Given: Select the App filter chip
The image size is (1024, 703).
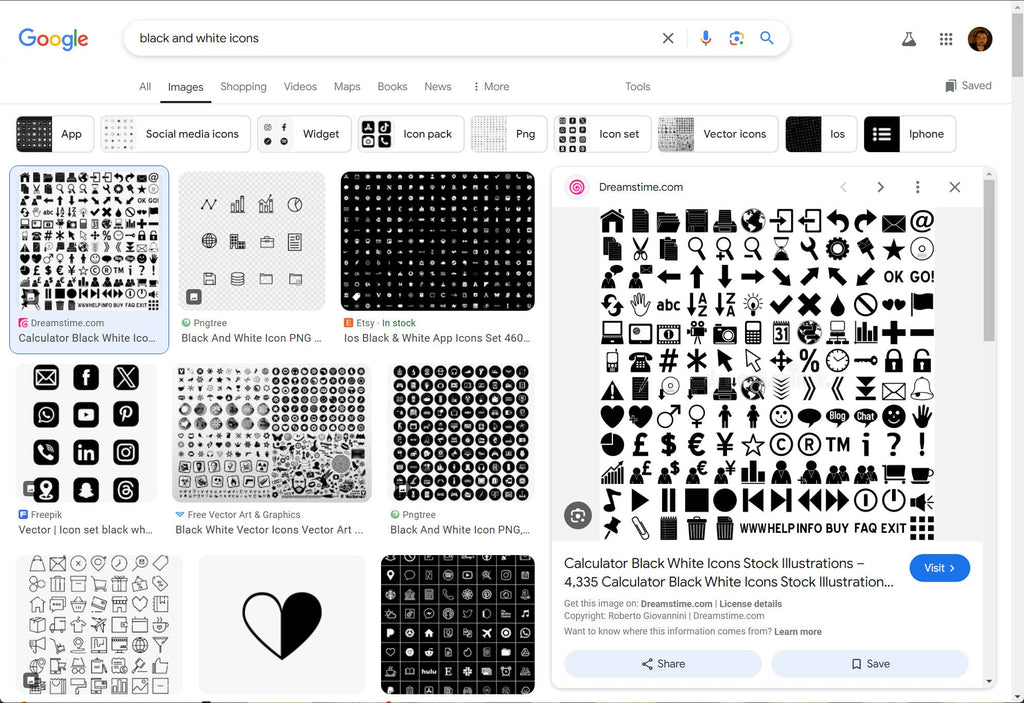Looking at the screenshot, I should point(55,134).
